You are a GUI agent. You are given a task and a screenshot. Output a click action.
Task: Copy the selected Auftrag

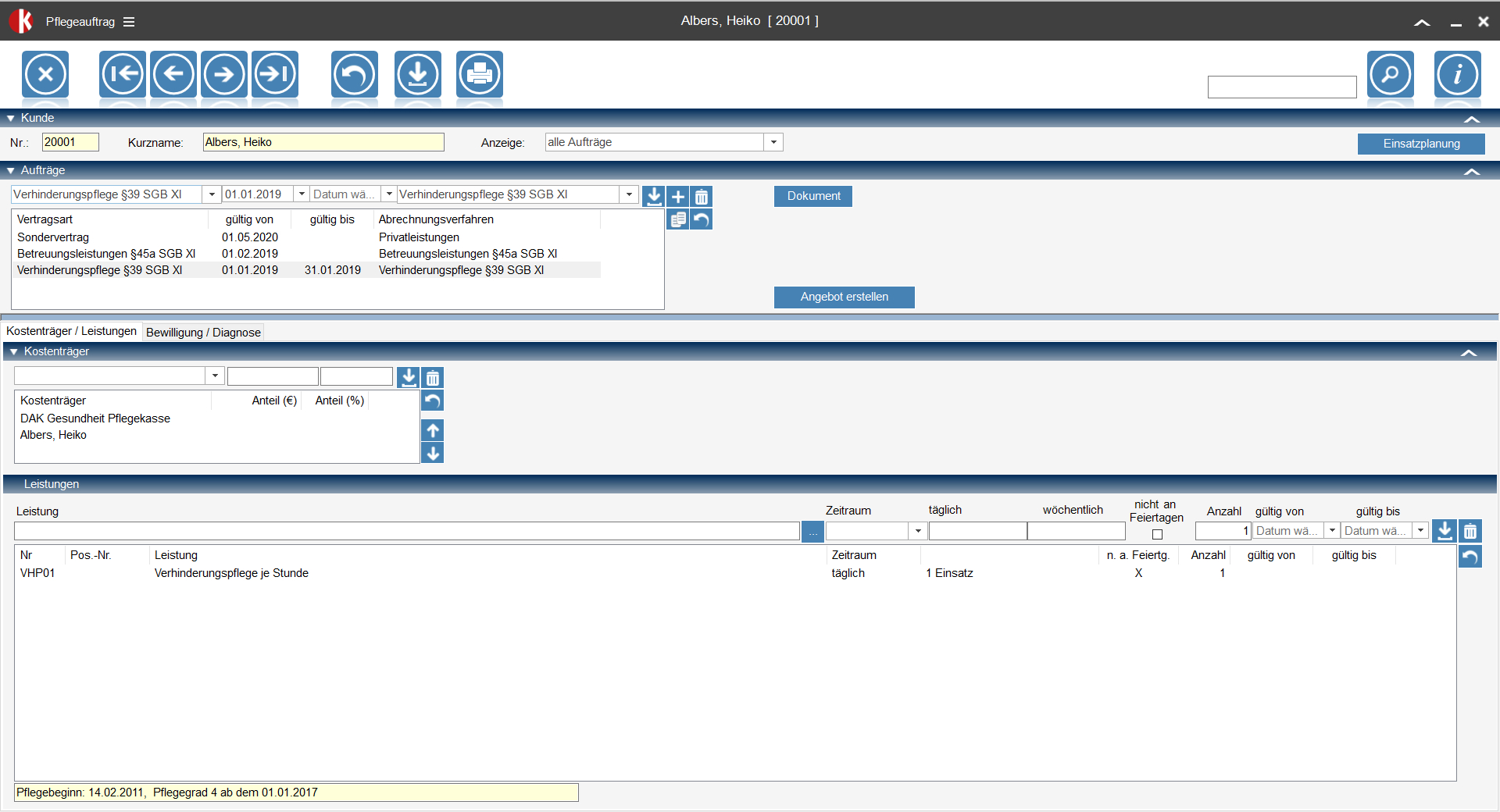point(678,219)
